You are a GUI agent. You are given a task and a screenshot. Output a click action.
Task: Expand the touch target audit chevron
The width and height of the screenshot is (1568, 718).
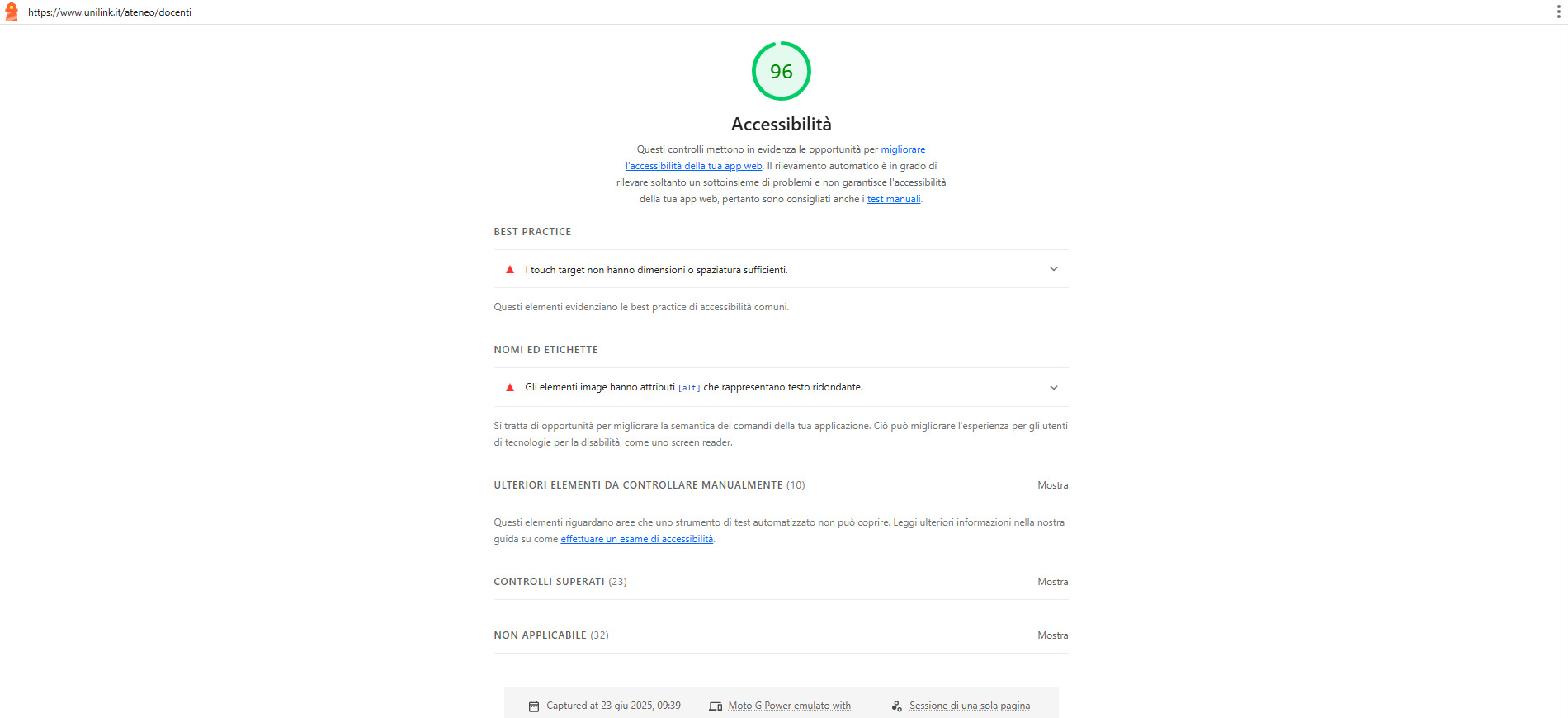point(1054,269)
